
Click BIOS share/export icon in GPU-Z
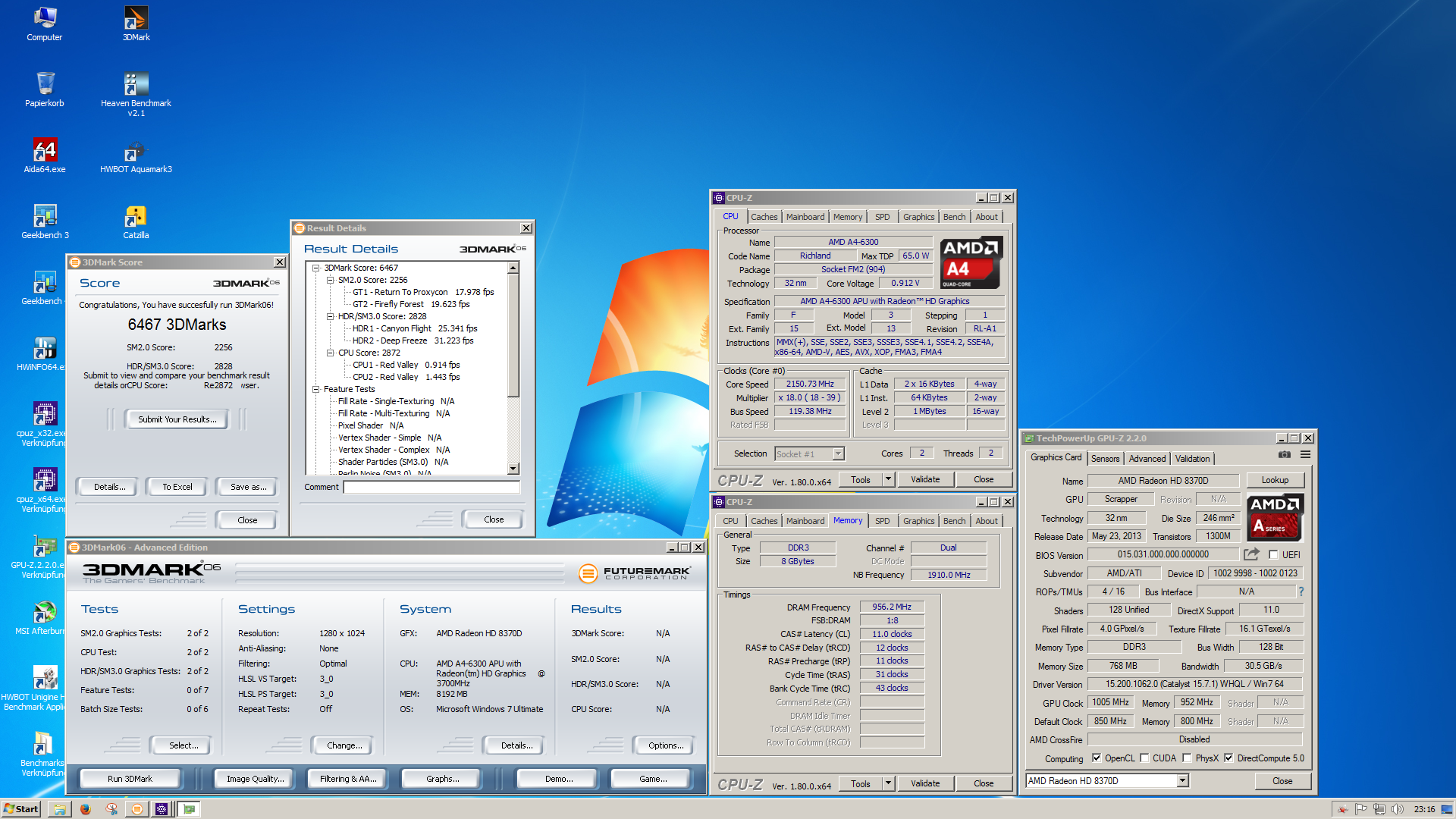(x=1251, y=554)
